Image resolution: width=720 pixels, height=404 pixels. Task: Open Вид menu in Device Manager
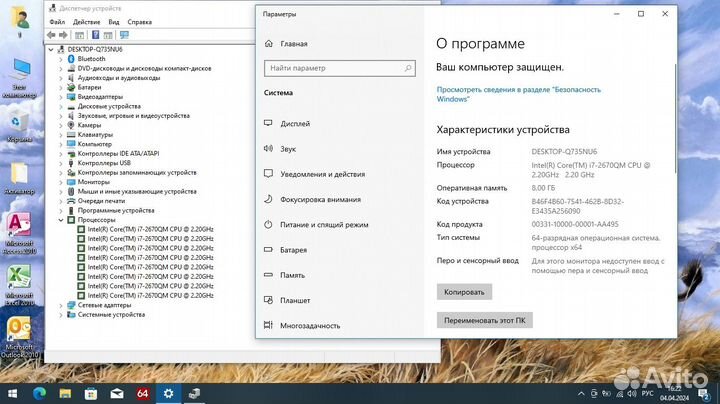pyautogui.click(x=114, y=22)
